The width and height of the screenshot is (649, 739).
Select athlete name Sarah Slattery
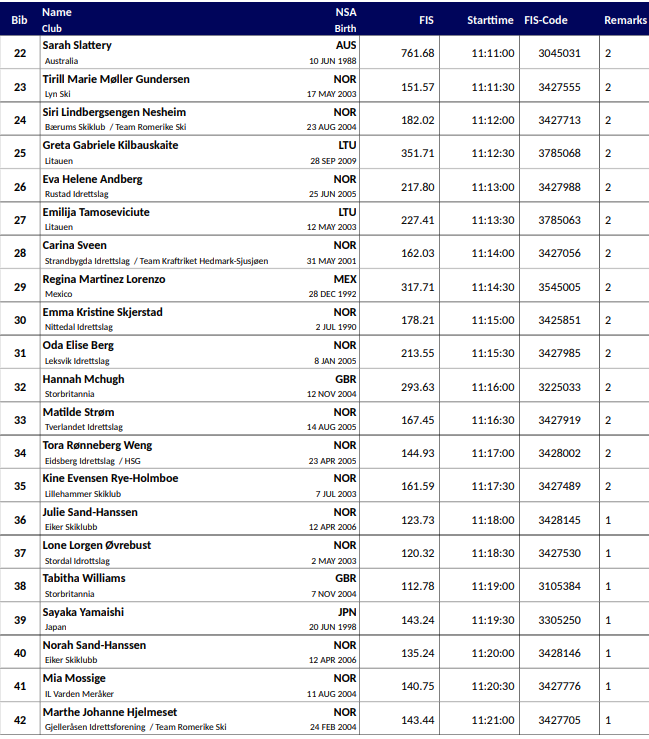click(x=77, y=46)
